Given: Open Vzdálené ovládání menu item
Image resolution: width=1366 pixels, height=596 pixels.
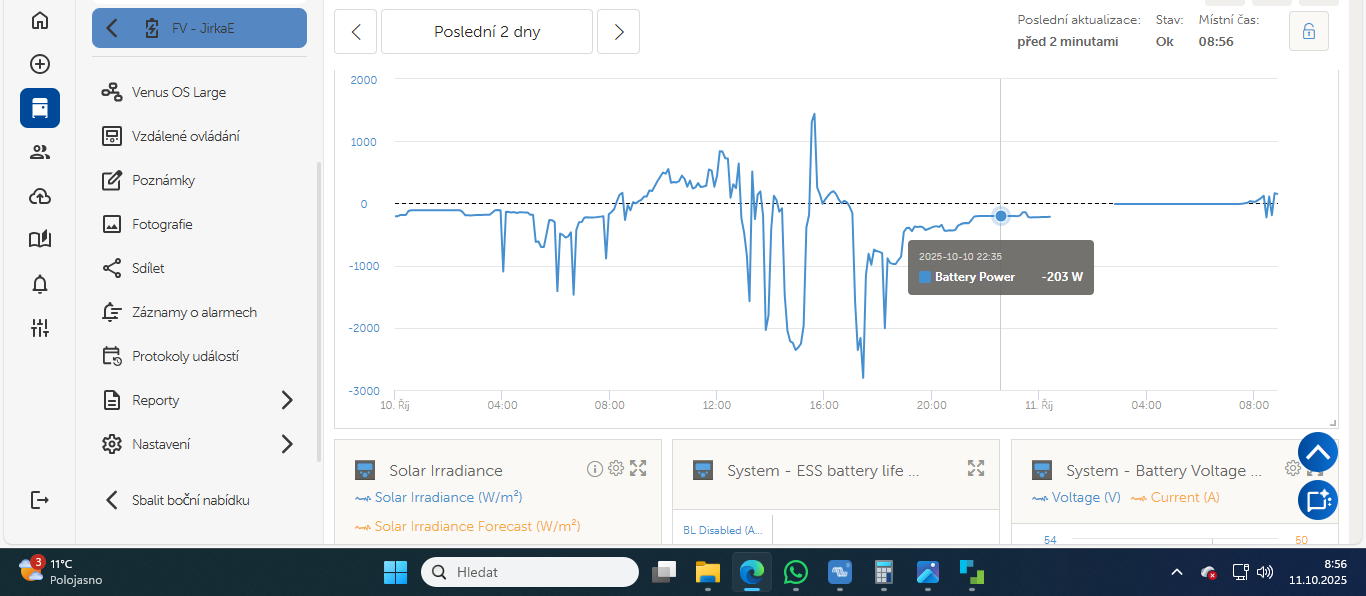Looking at the screenshot, I should 185,136.
